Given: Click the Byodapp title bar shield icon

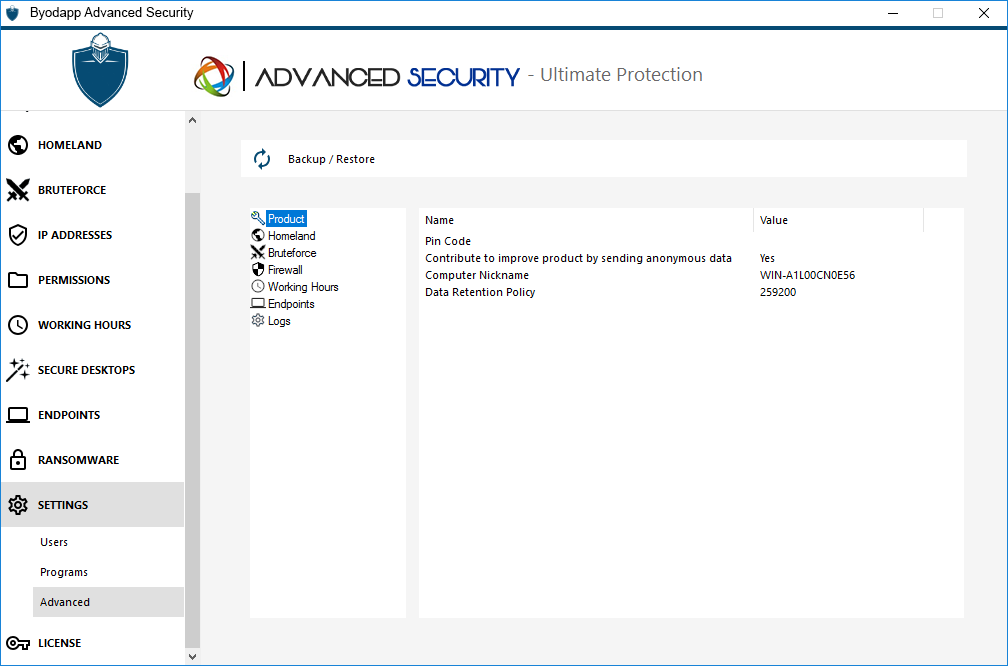Looking at the screenshot, I should [x=12, y=13].
